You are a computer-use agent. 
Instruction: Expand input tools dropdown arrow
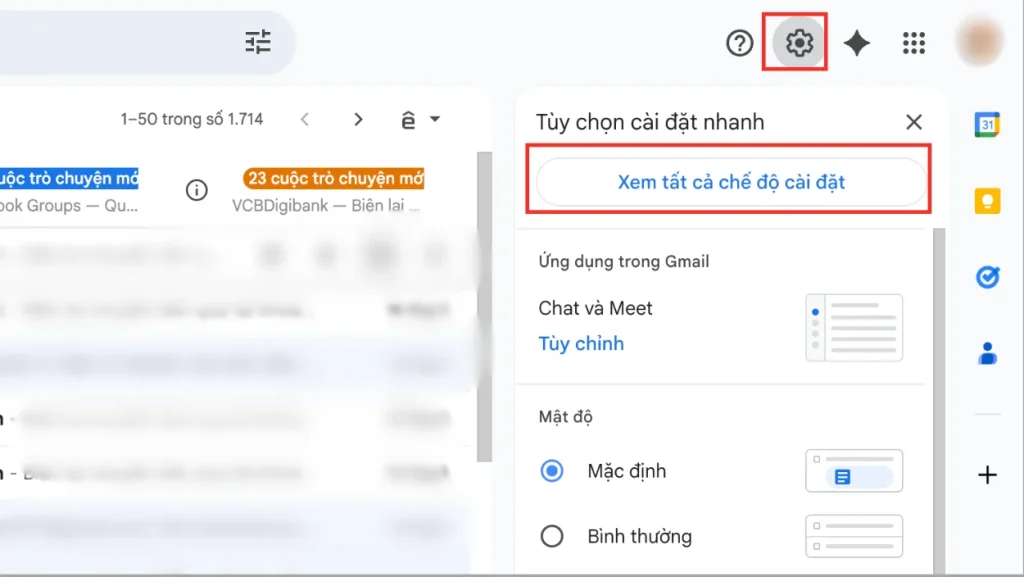pyautogui.click(x=435, y=119)
